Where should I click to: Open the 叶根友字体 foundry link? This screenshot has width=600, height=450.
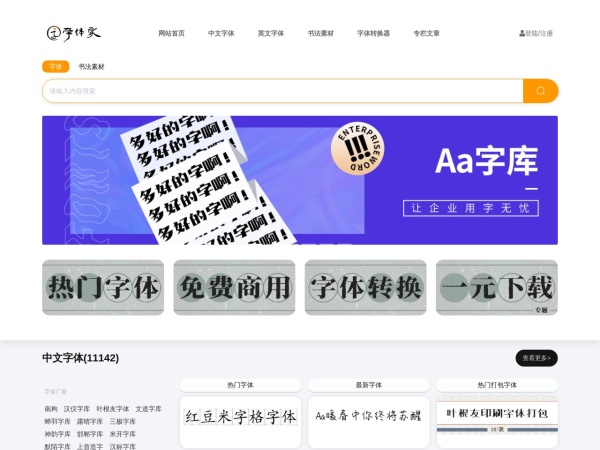(112, 409)
